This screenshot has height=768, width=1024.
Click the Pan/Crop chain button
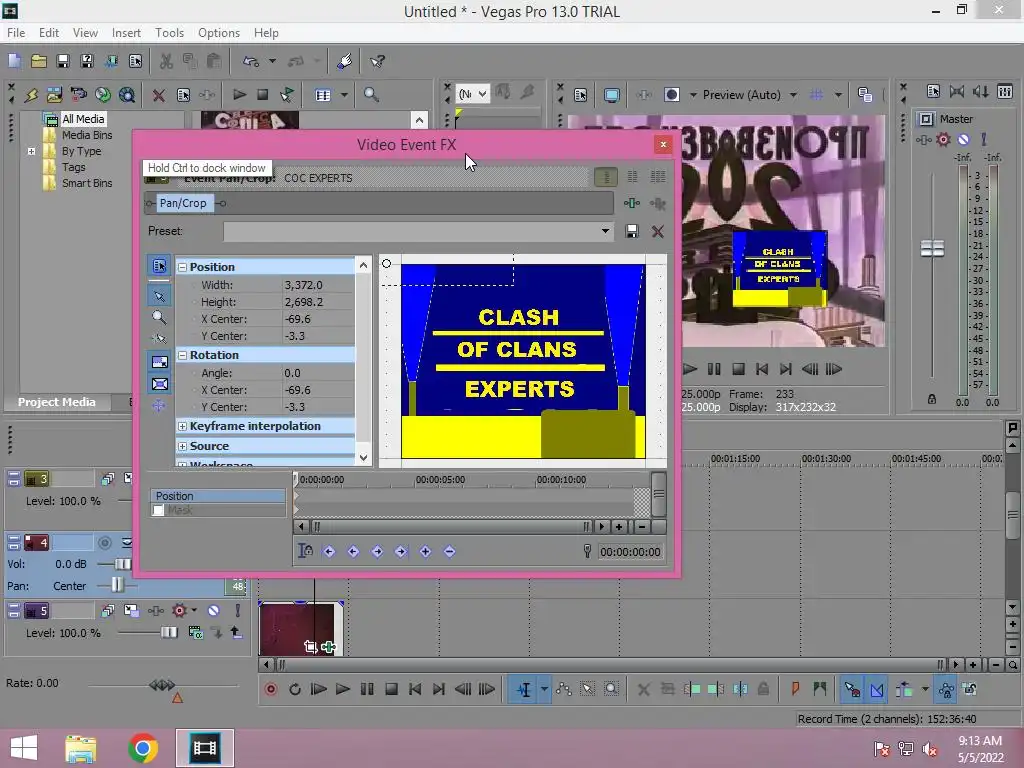183,203
